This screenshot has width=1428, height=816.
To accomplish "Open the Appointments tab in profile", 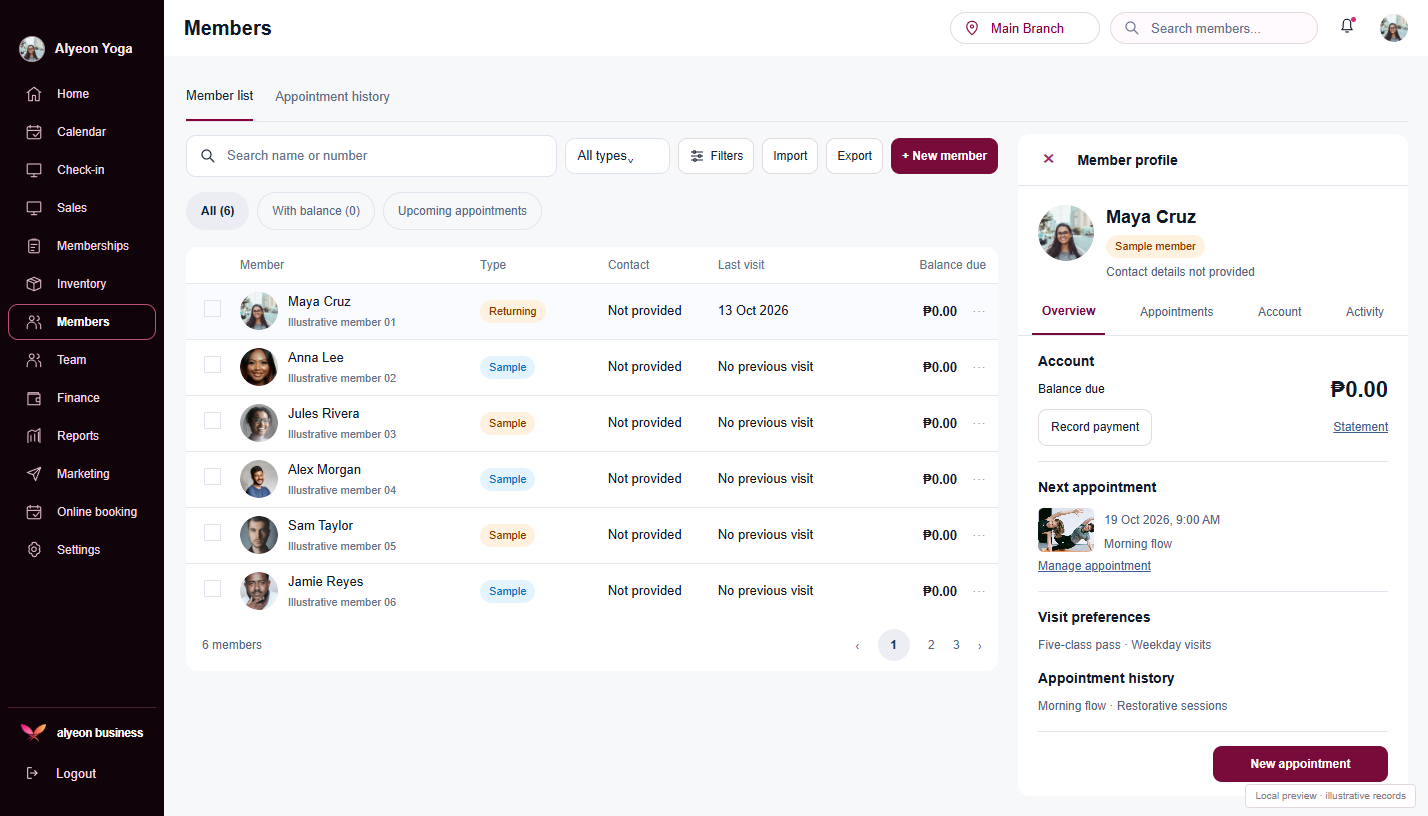I will coord(1176,312).
